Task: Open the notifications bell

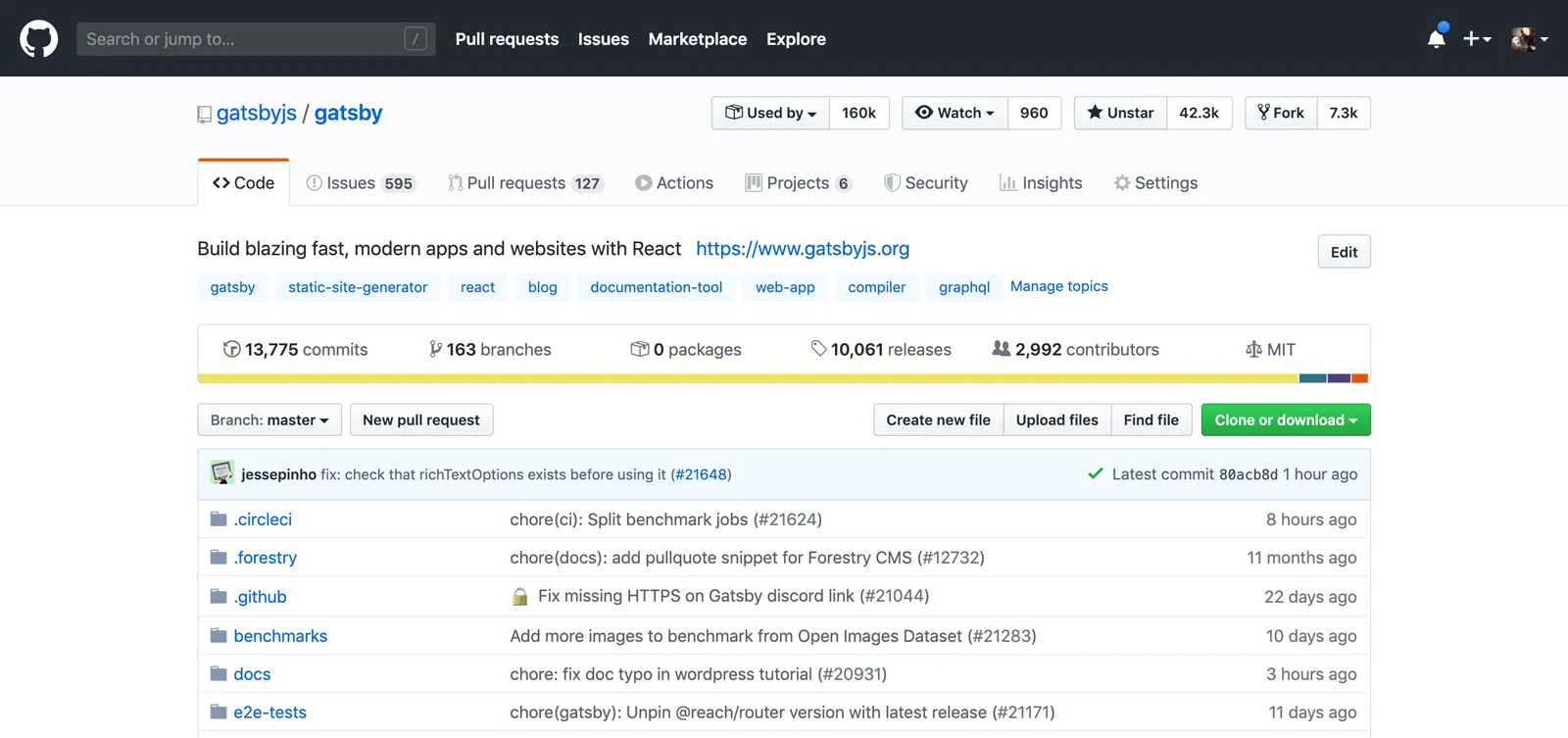Action: coord(1437,38)
